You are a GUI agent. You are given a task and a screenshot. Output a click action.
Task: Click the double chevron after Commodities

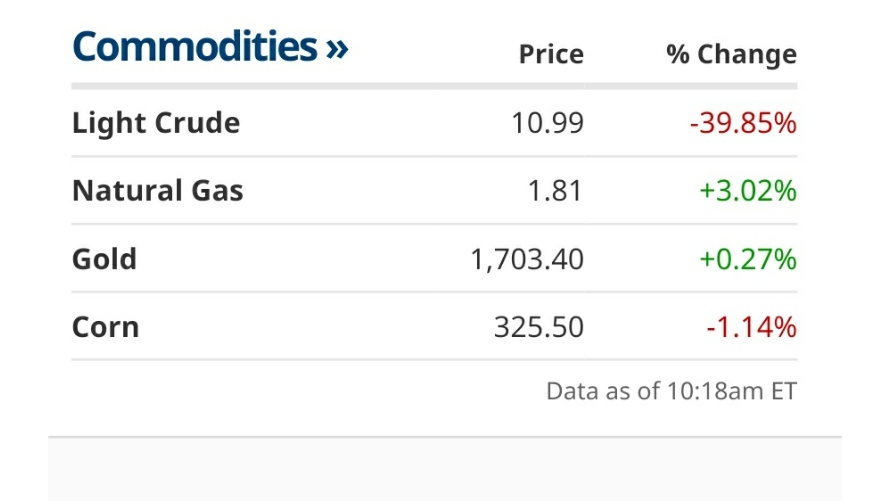tap(337, 49)
